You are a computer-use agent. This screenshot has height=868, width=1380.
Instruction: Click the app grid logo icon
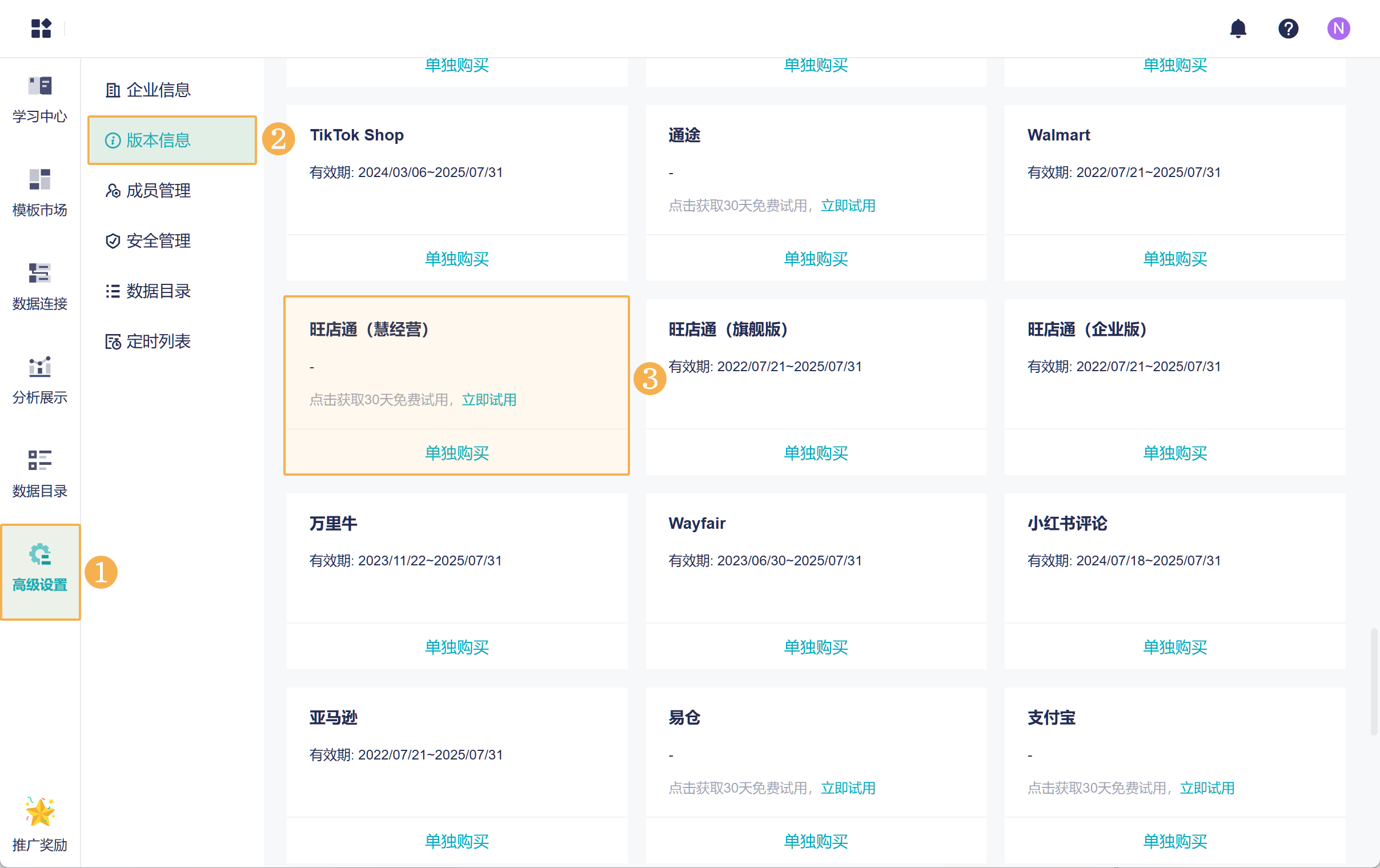coord(41,28)
